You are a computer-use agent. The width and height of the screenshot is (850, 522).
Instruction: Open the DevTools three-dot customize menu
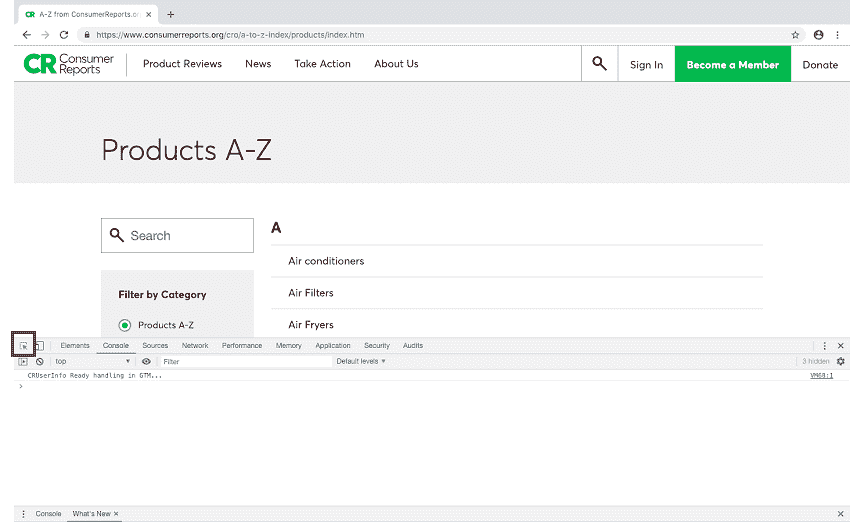[824, 346]
